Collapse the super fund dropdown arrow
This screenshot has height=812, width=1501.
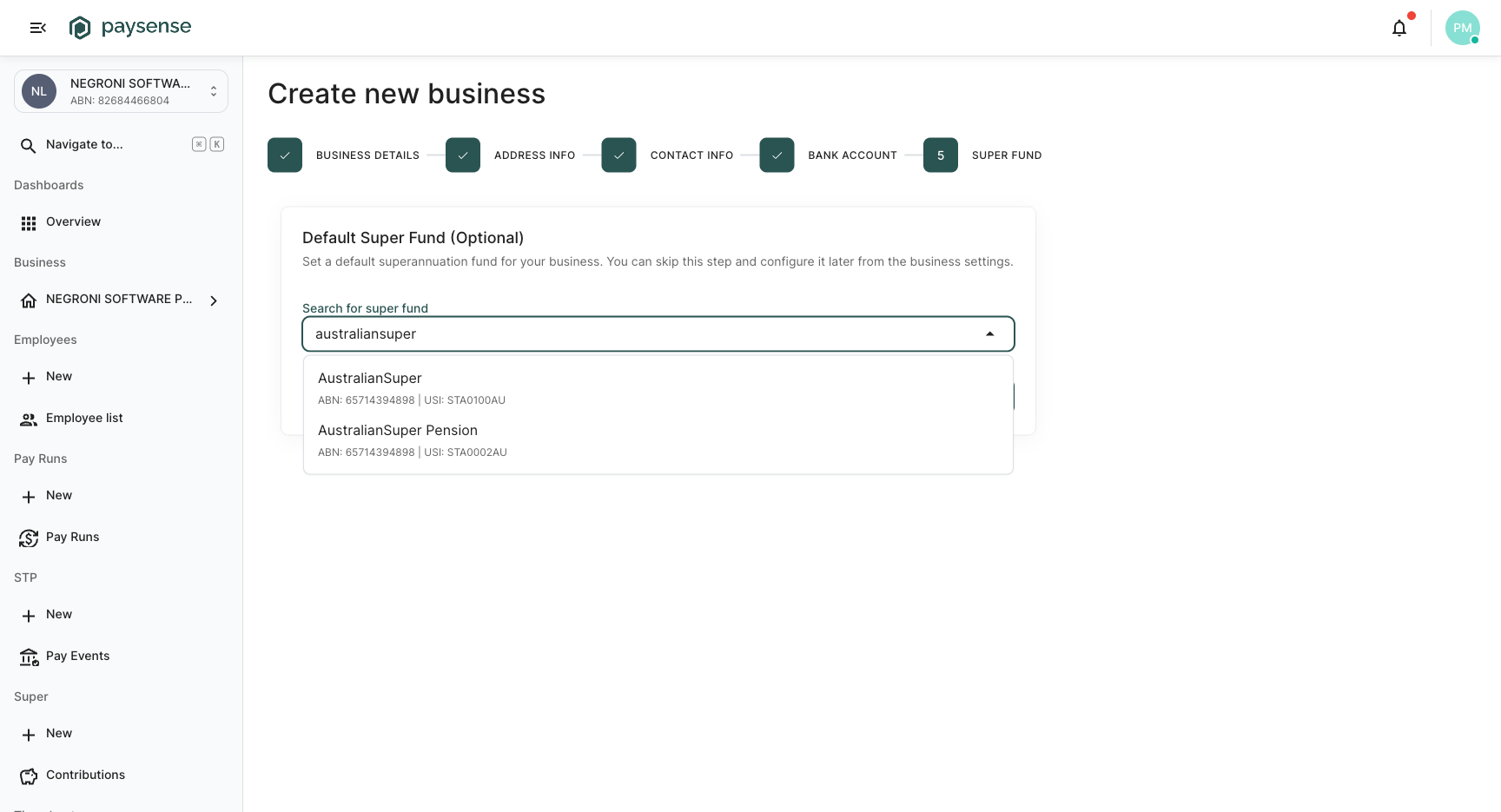tap(989, 334)
